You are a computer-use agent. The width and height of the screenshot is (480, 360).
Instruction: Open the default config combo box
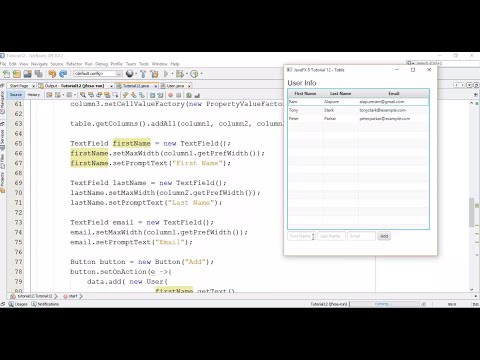coord(98,74)
